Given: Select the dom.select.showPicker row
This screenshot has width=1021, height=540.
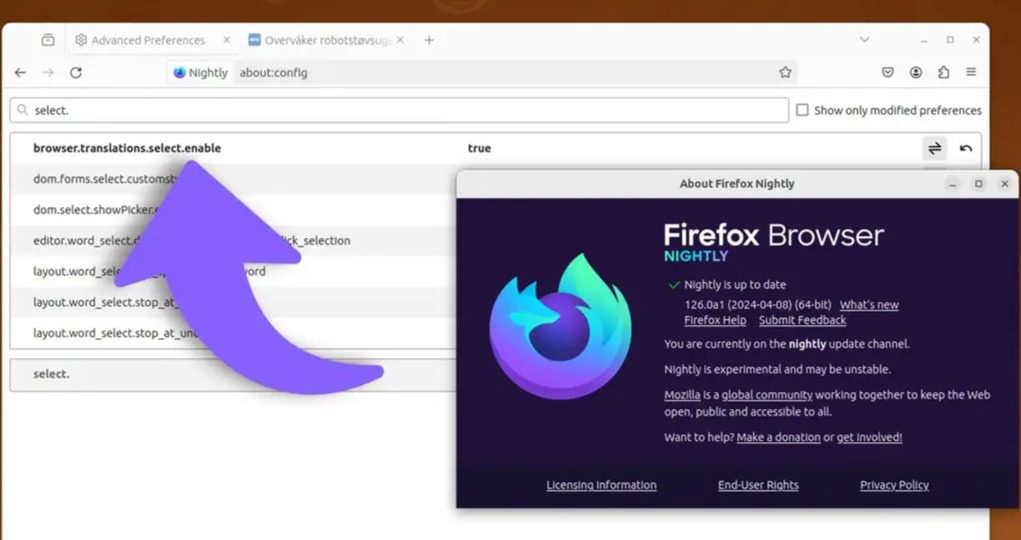Looking at the screenshot, I should click(233, 210).
